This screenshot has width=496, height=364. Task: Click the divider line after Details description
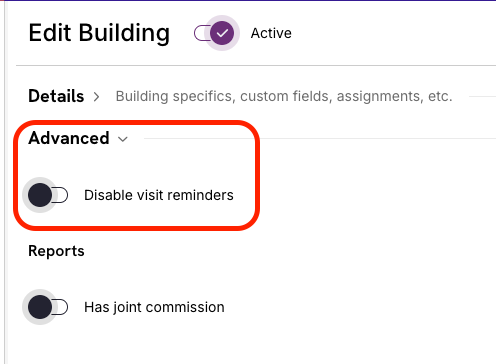(482, 97)
